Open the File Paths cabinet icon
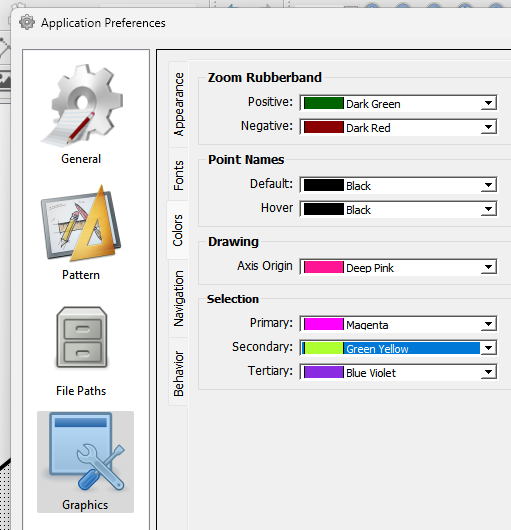 coord(82,337)
